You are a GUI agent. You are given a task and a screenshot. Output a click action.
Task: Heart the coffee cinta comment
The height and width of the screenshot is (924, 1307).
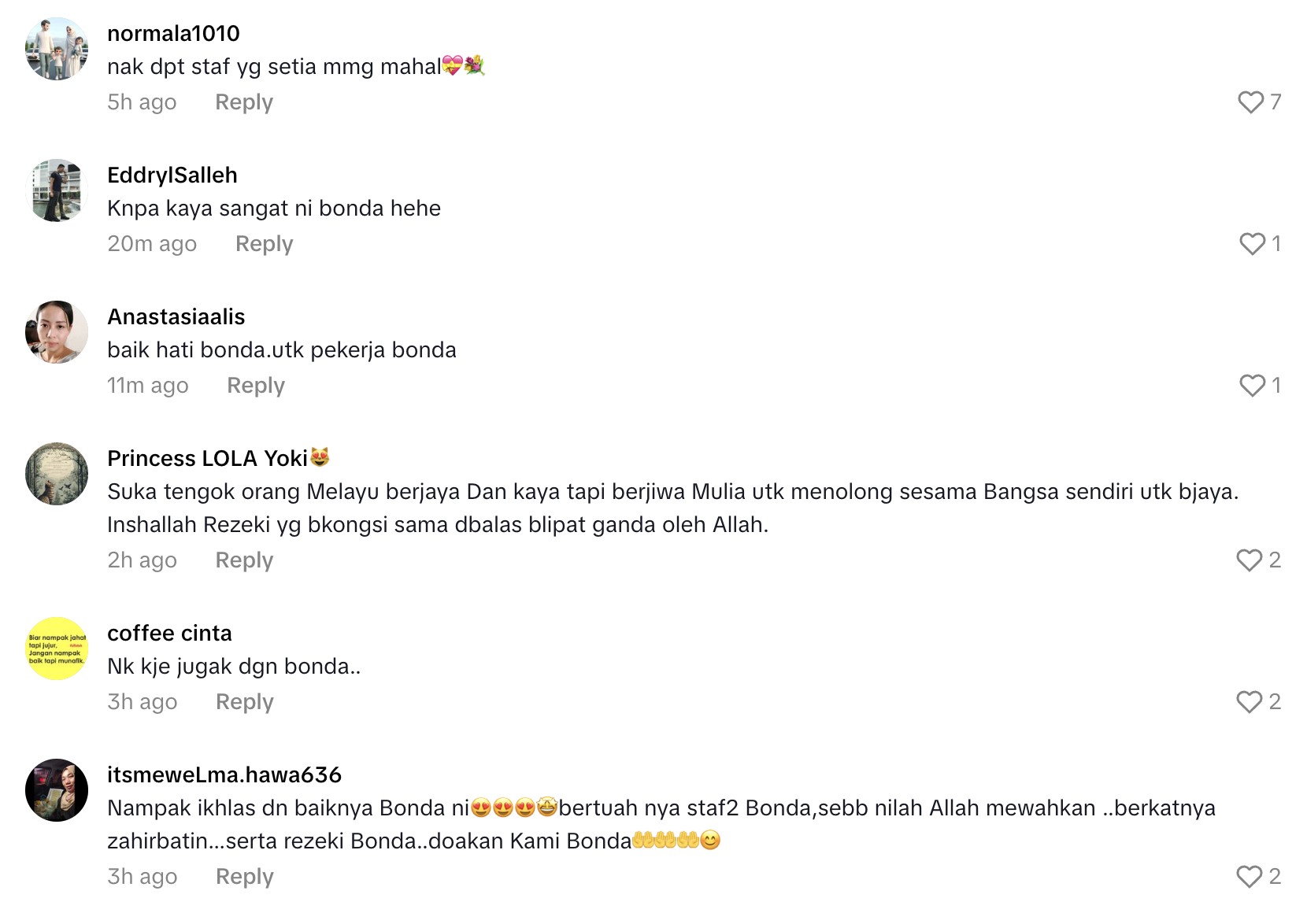[1250, 702]
